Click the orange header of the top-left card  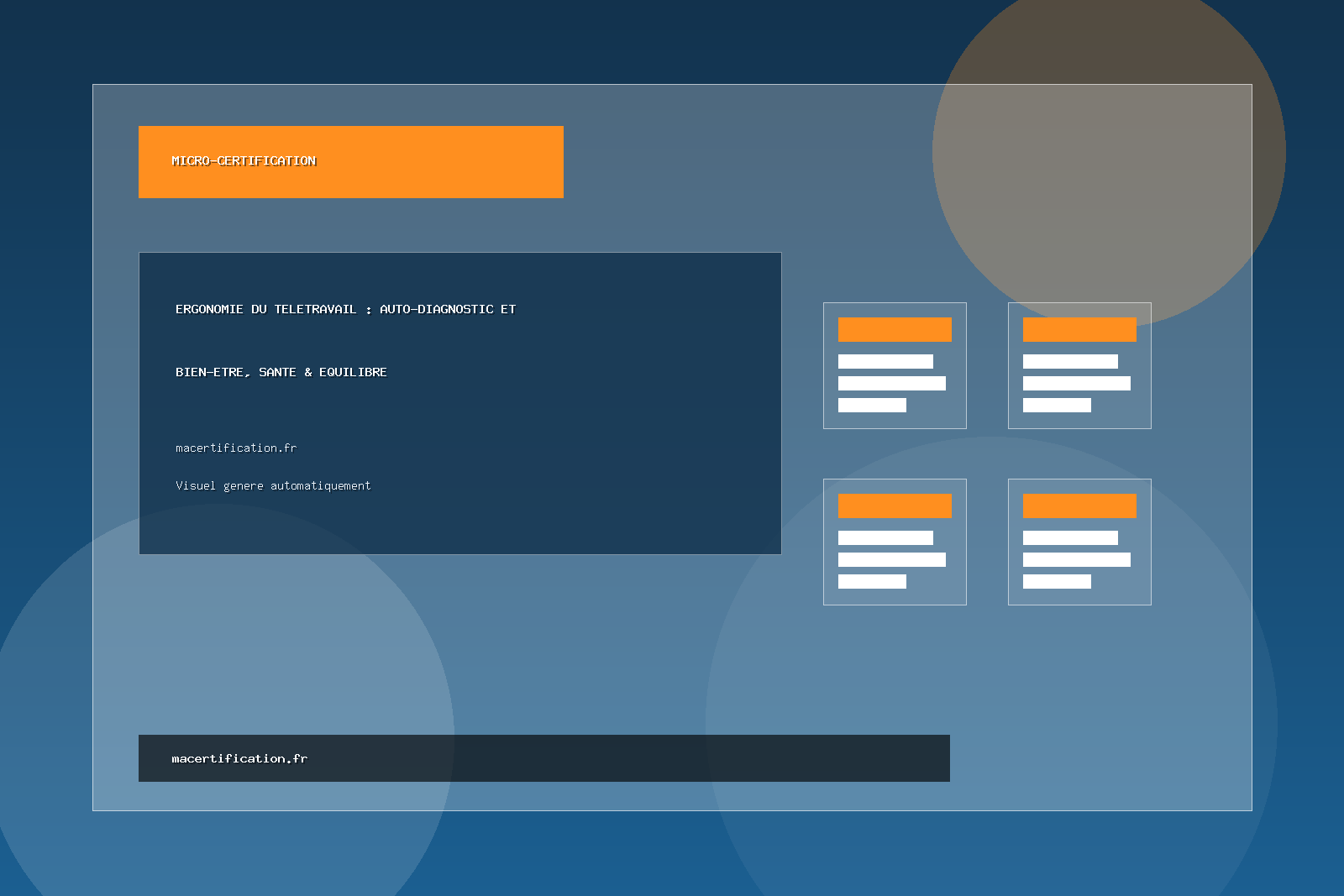[895, 330]
